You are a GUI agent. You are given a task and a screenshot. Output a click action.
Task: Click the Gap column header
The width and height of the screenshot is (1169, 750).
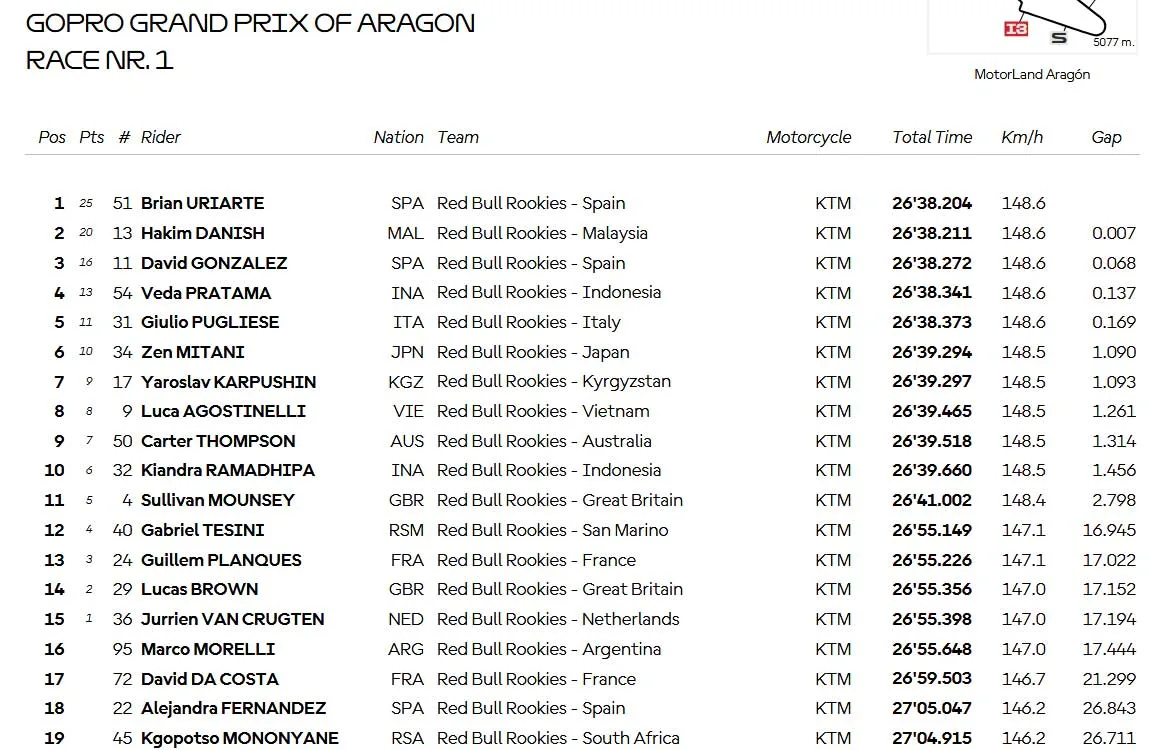click(1106, 137)
